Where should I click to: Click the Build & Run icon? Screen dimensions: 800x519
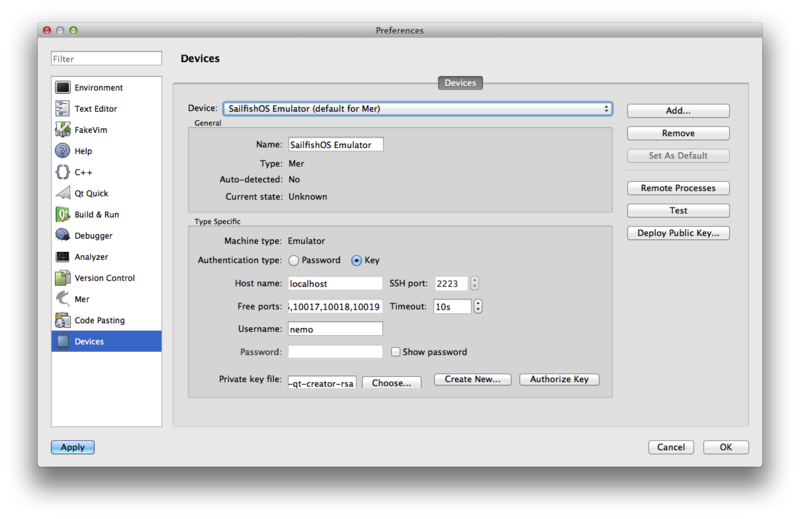63,214
